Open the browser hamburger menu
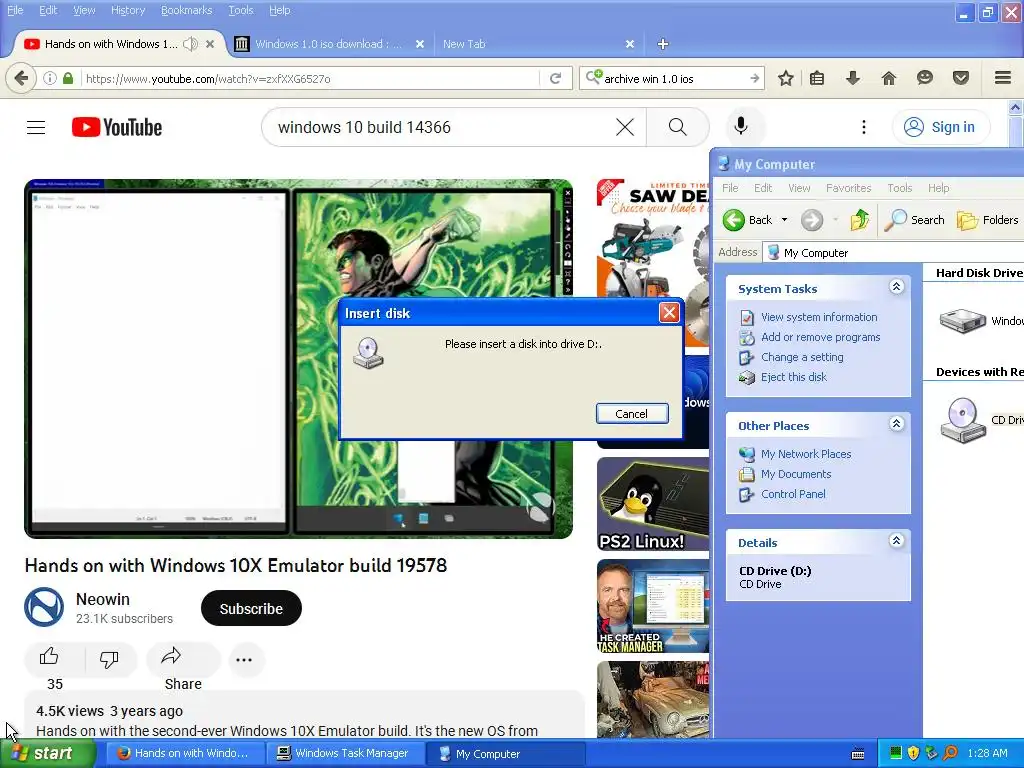1024x768 pixels. pyautogui.click(x=1003, y=78)
